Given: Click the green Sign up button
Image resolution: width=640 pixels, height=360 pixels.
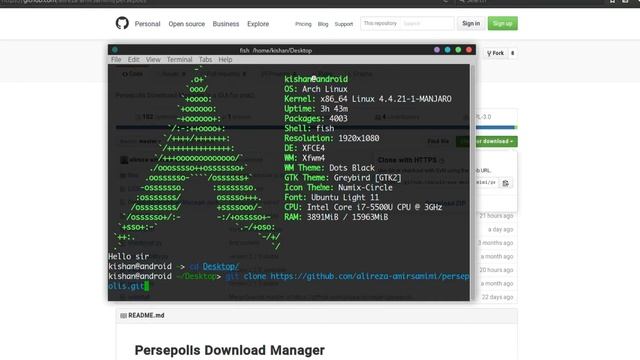Looking at the screenshot, I should point(502,24).
